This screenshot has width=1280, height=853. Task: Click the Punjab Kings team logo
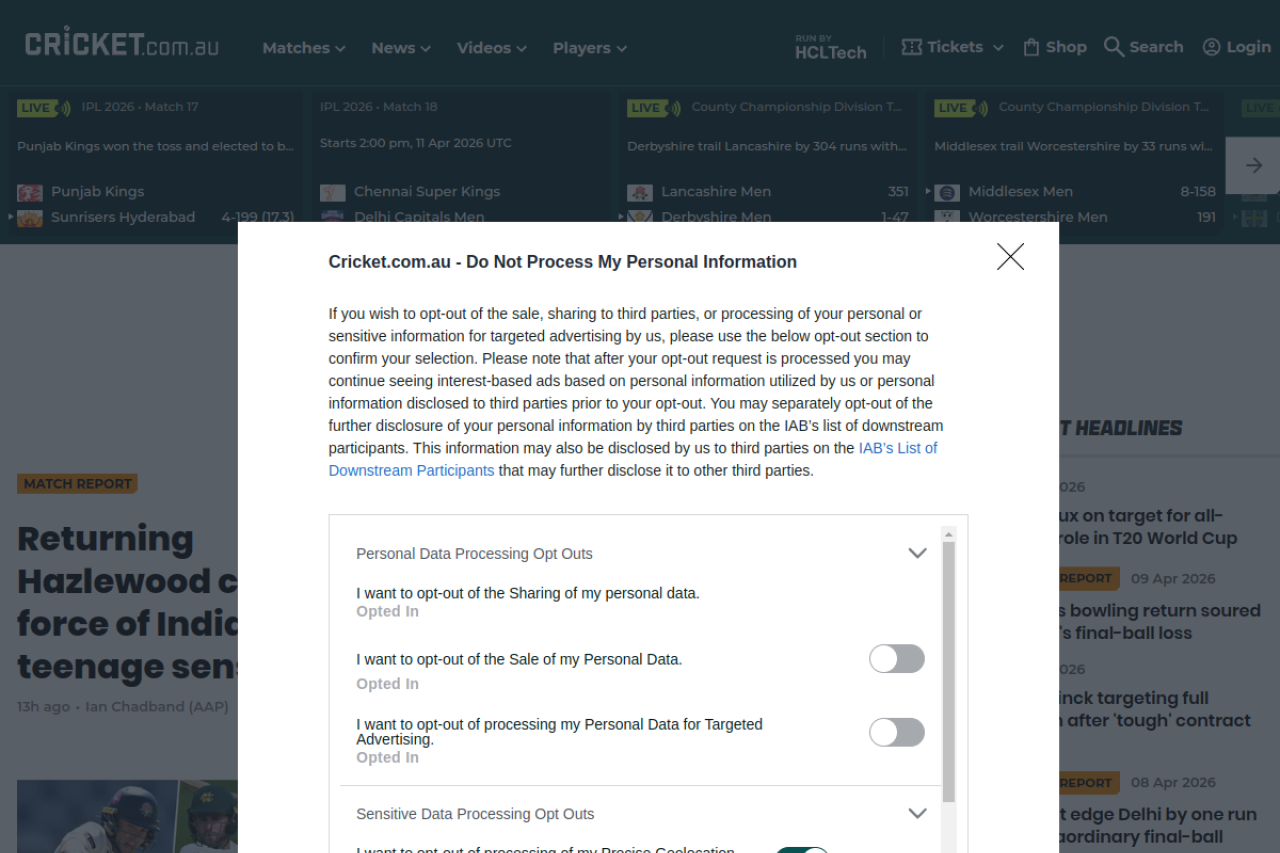[x=30, y=192]
